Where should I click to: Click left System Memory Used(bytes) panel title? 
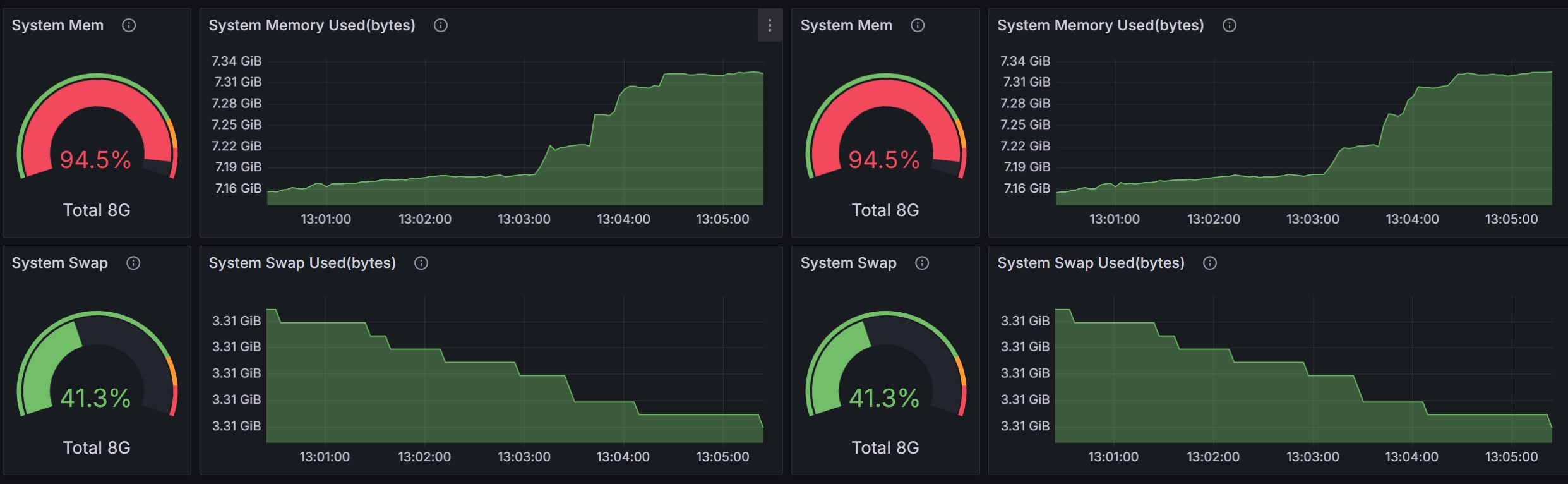coord(312,25)
